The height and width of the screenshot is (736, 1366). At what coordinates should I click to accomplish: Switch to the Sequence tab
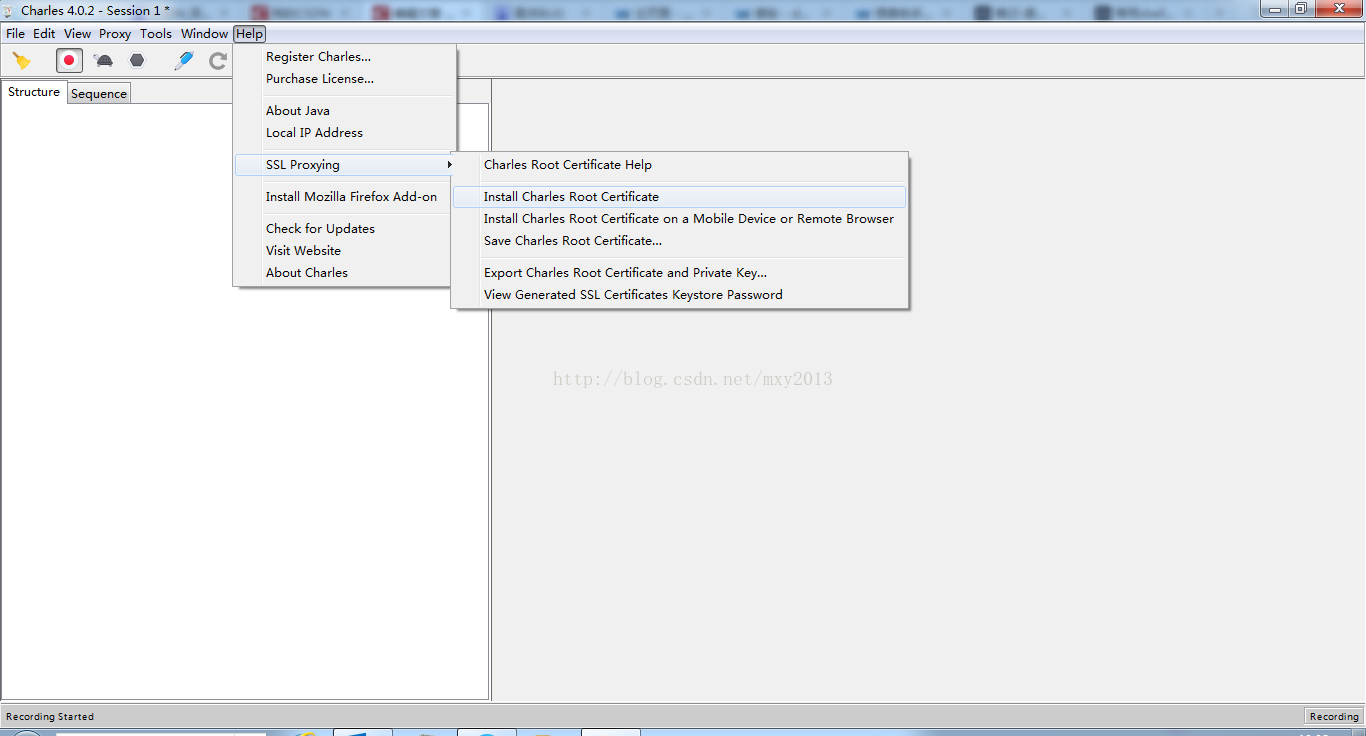coord(99,94)
